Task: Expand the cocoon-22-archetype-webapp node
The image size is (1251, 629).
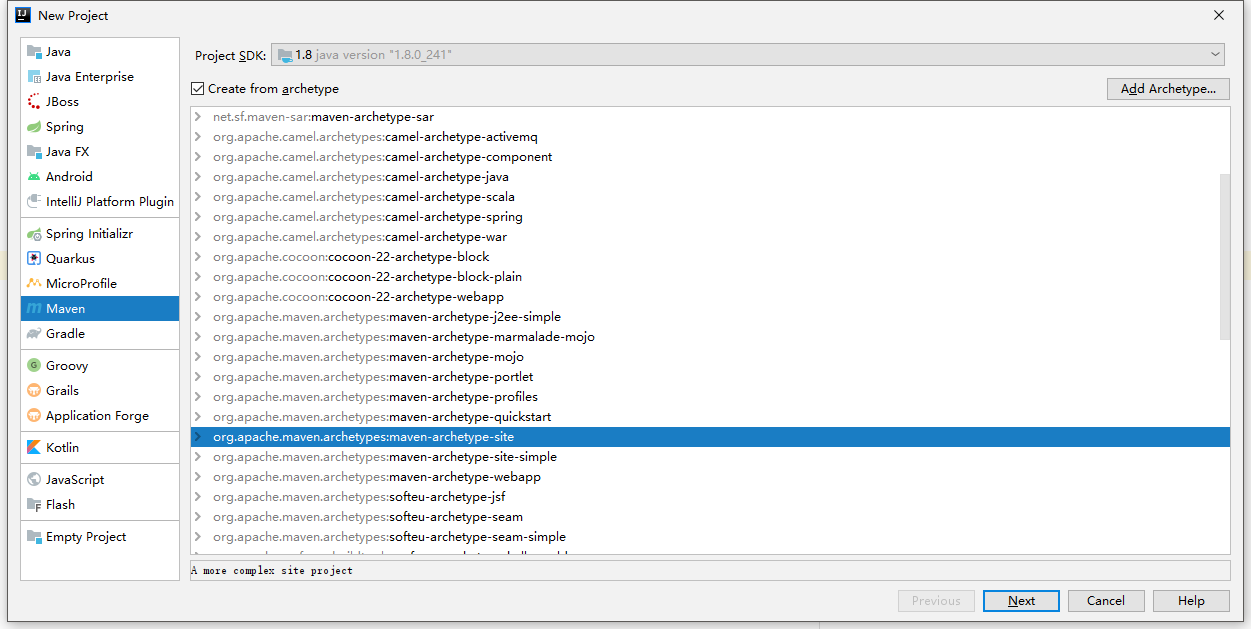Action: tap(198, 297)
